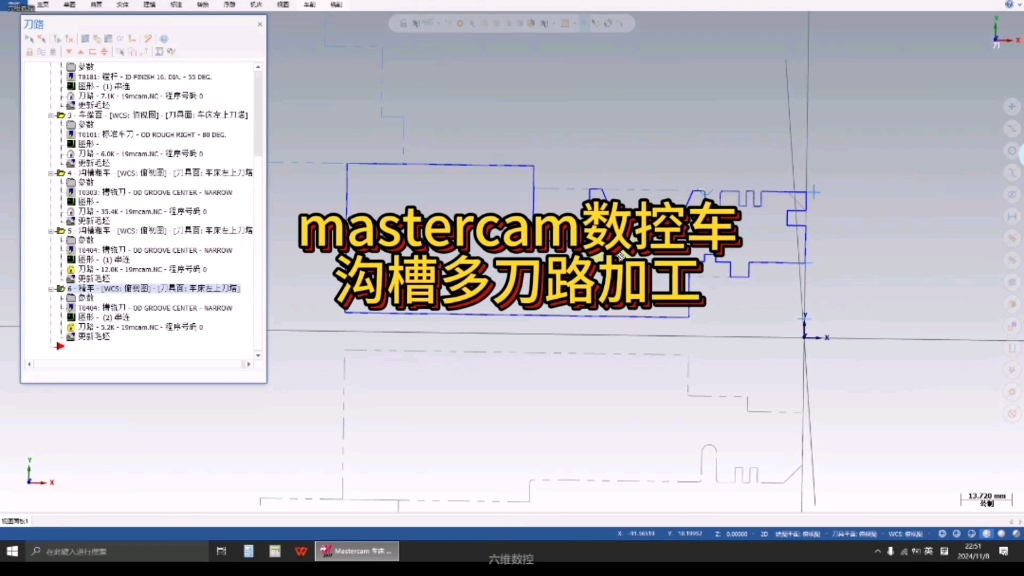Screen dimensions: 1024x576
Task: Click the delete all operations wand icon
Action: point(148,39)
